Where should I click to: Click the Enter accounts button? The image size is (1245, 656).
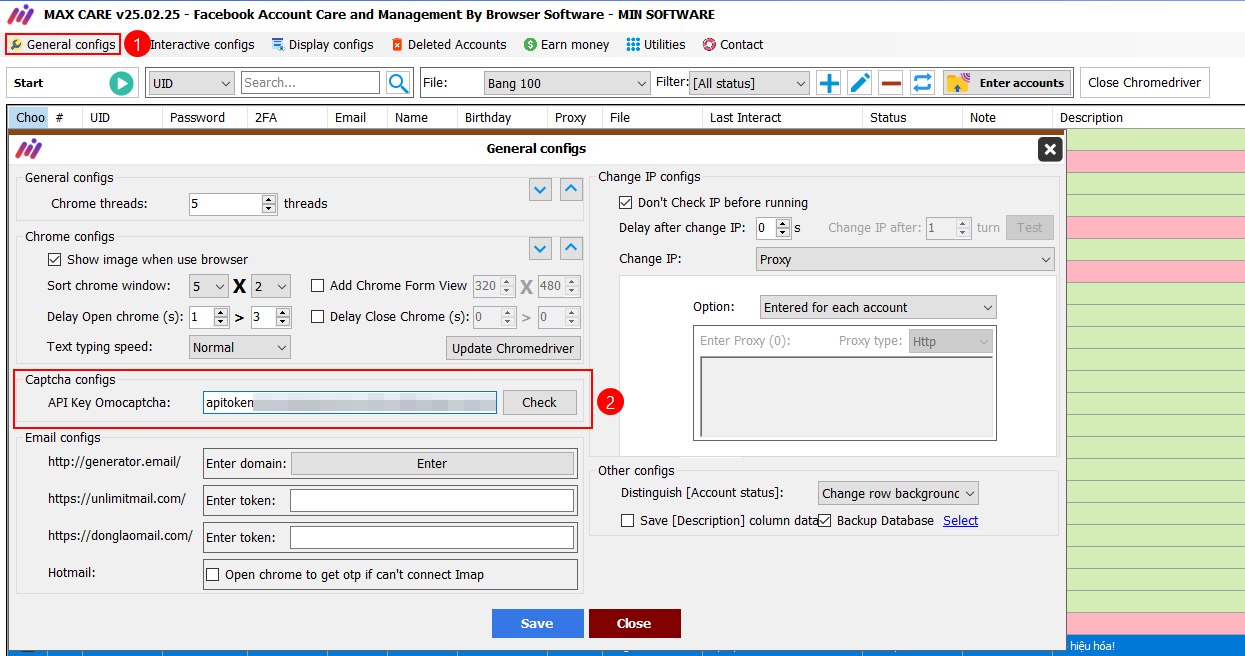[x=1008, y=83]
